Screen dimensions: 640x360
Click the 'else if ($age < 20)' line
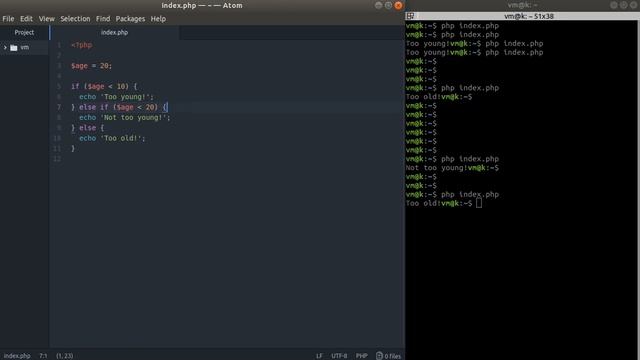(x=119, y=107)
